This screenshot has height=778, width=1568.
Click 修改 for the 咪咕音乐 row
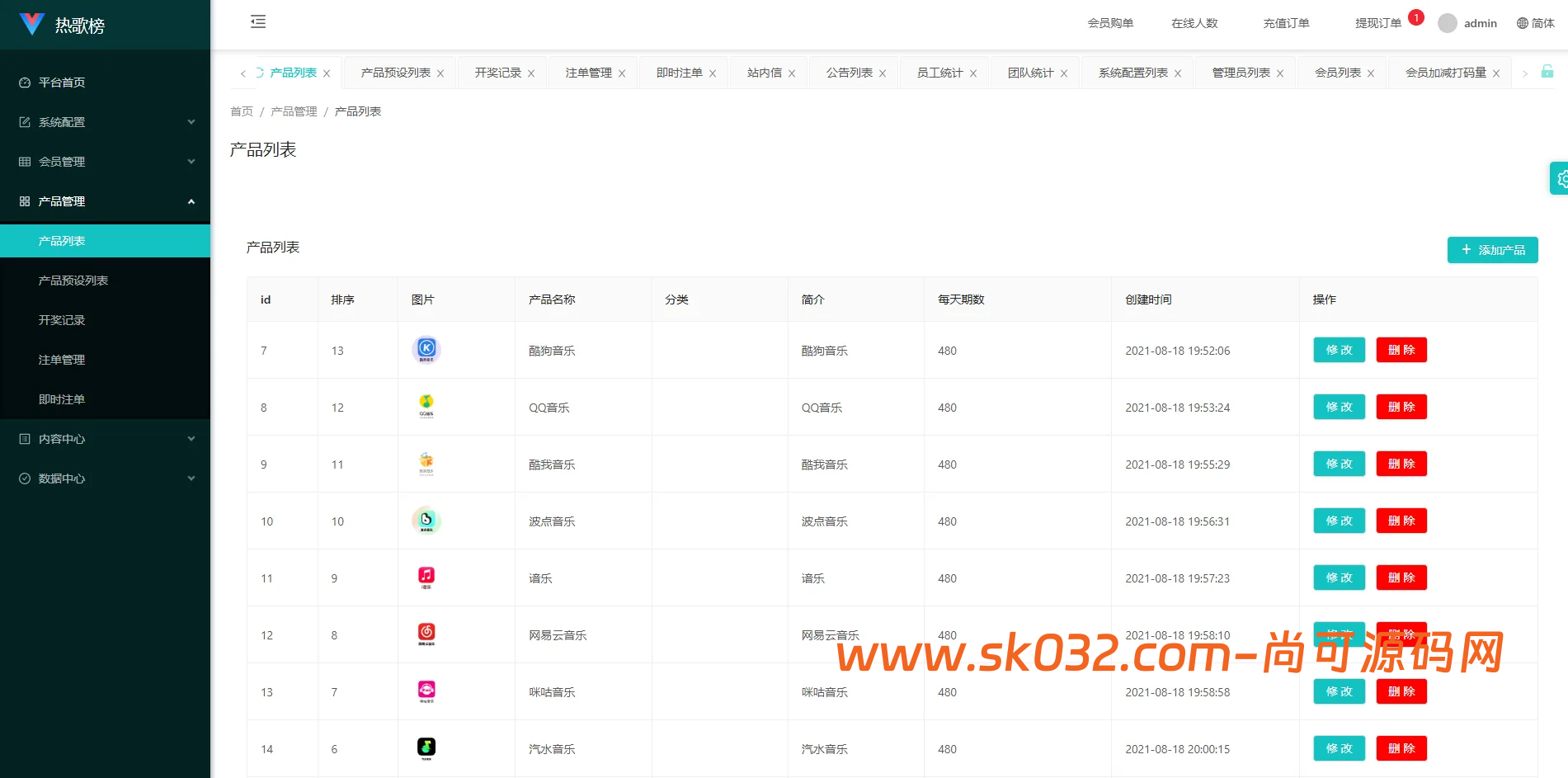click(1340, 691)
